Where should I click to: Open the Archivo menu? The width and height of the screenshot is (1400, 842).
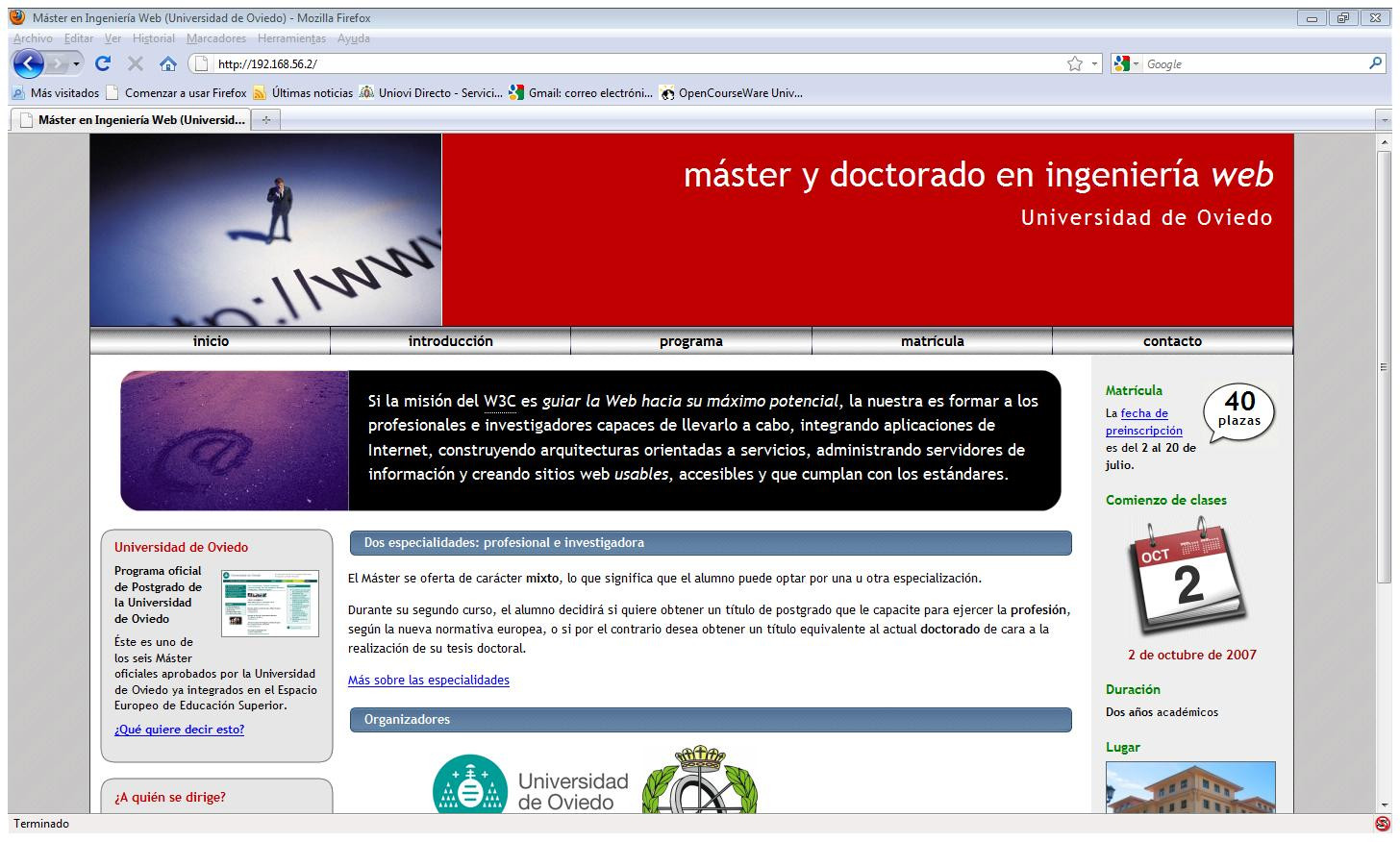(33, 38)
